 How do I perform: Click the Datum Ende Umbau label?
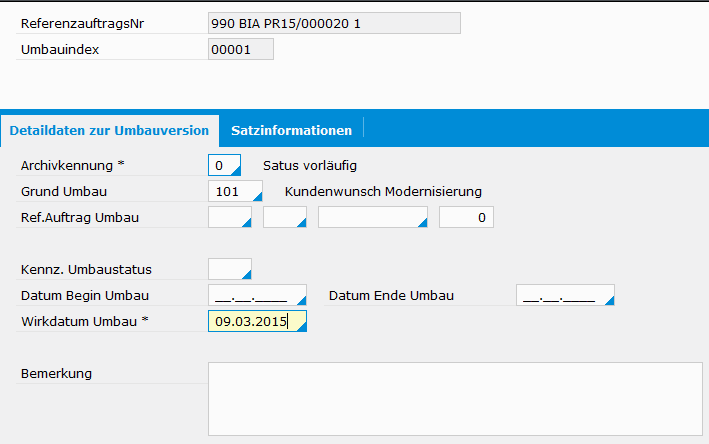pyautogui.click(x=391, y=295)
